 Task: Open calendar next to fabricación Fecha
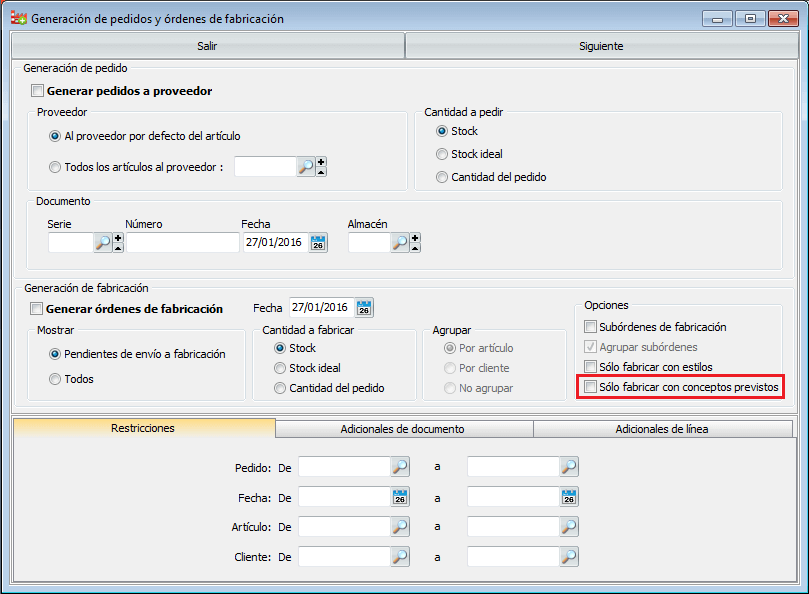pyautogui.click(x=364, y=307)
